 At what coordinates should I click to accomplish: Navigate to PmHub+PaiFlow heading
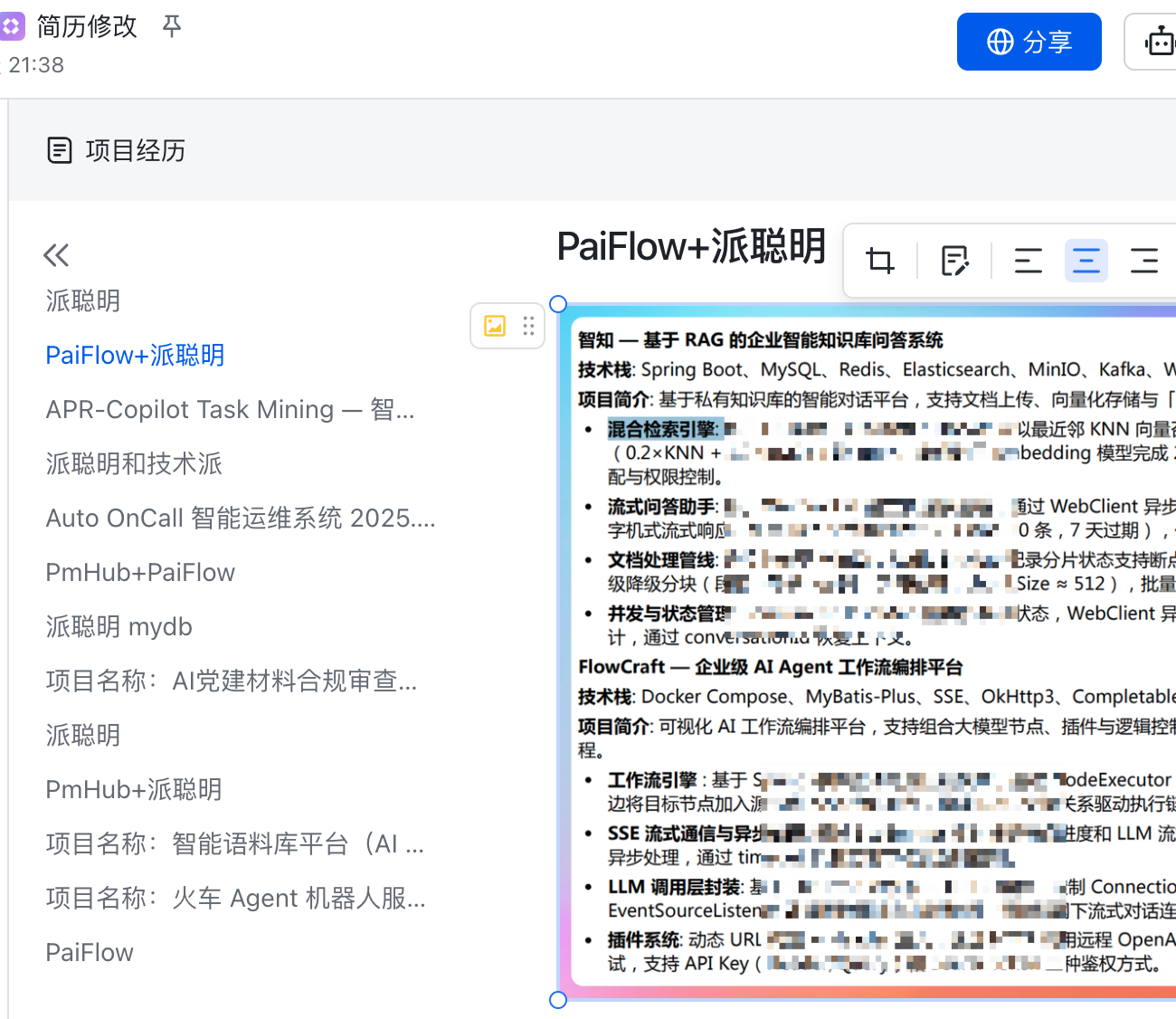coord(140,573)
